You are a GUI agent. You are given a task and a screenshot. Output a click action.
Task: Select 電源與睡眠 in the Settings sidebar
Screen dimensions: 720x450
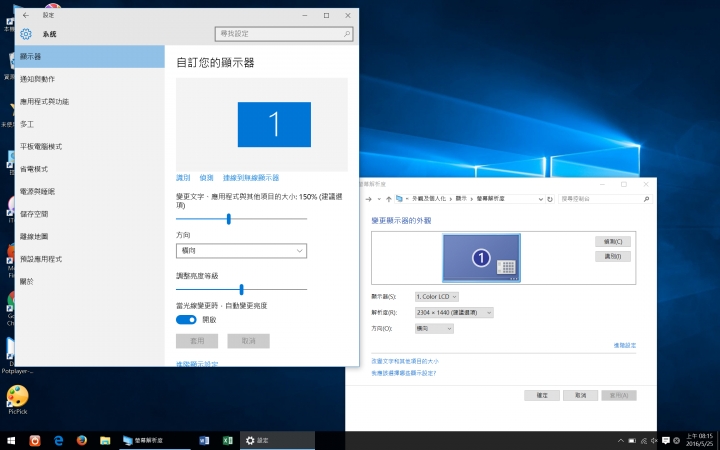point(90,191)
